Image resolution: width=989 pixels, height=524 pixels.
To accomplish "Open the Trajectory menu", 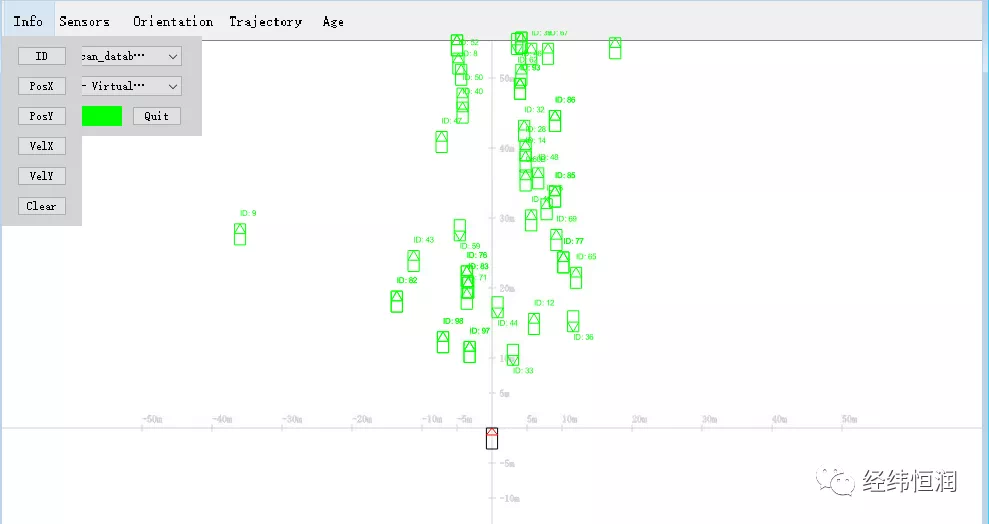I will pyautogui.click(x=265, y=21).
